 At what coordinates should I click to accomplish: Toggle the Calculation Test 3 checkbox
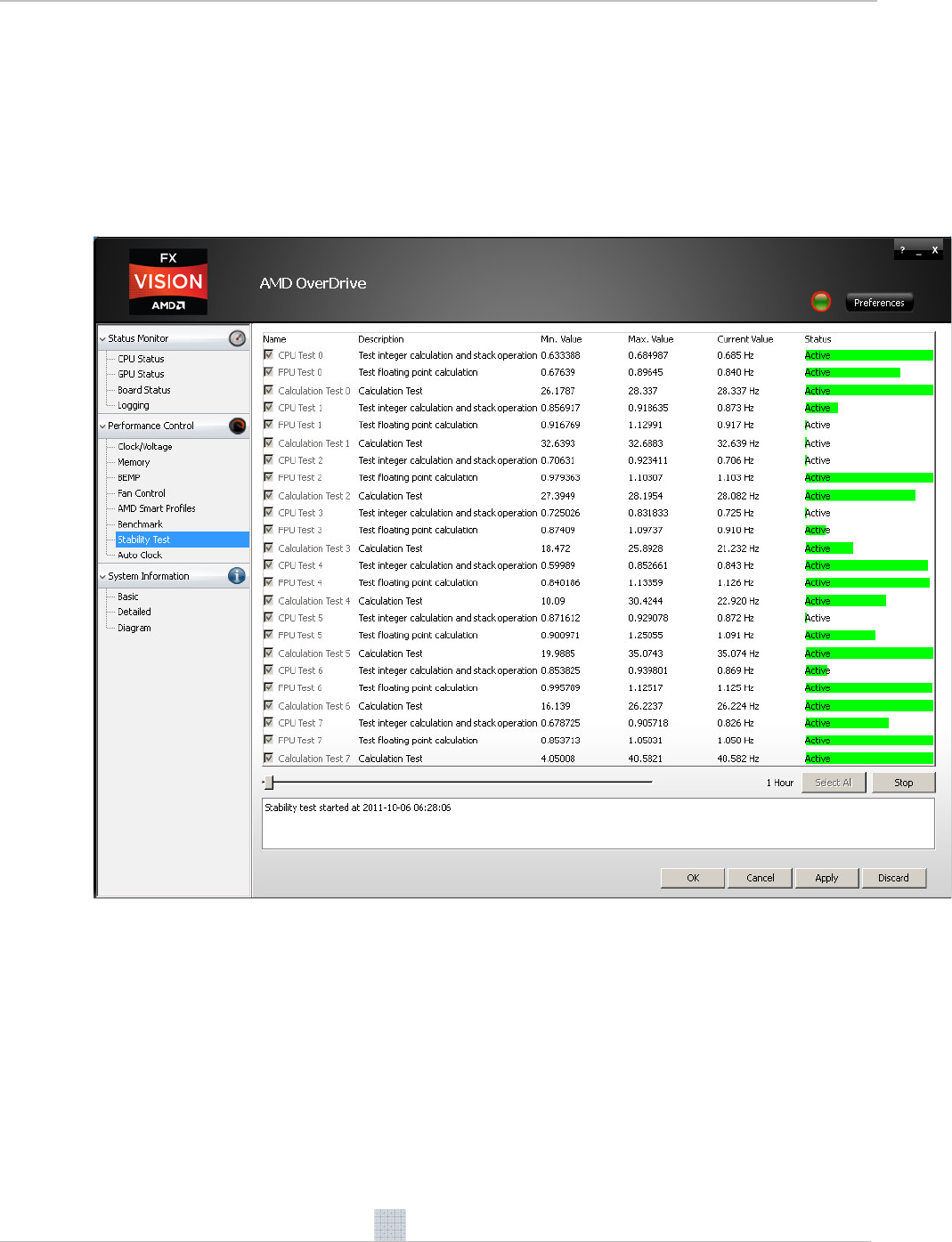point(268,548)
